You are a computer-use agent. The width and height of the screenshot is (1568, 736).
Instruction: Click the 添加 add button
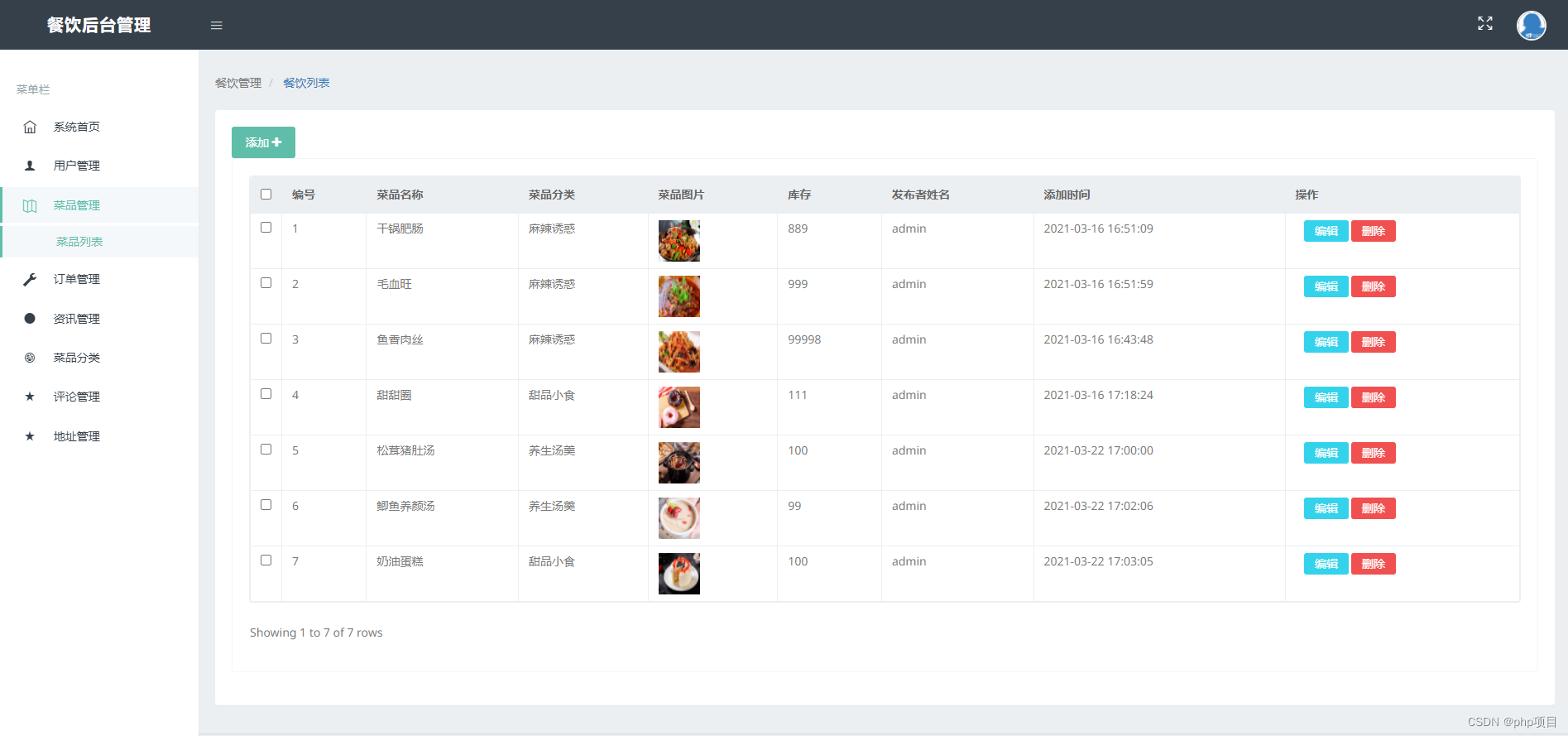(263, 142)
